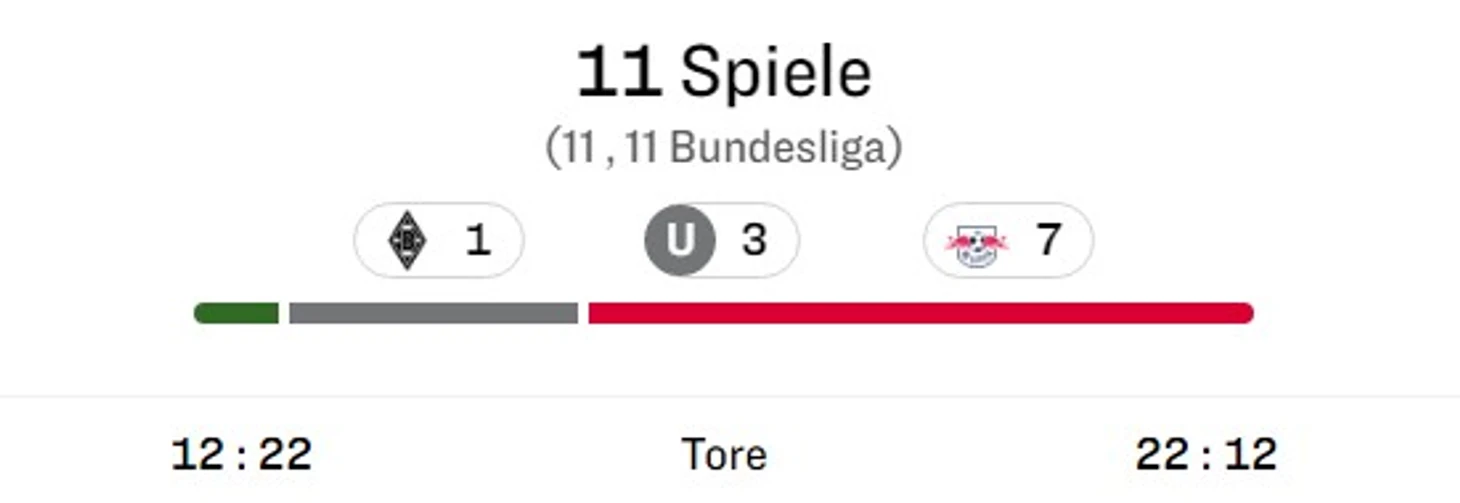Select Gladbach's win count 1
The width and height of the screenshot is (1460, 503).
click(478, 240)
